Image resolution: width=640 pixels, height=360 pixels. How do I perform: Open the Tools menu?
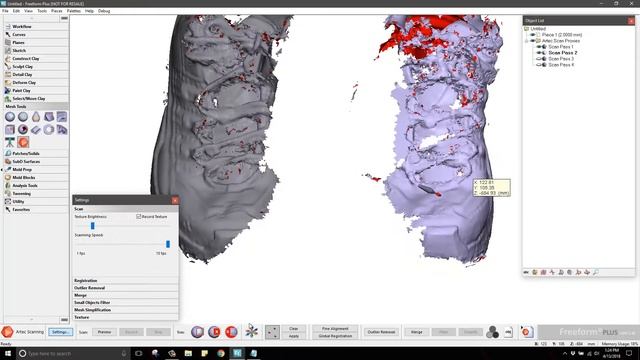(42, 11)
